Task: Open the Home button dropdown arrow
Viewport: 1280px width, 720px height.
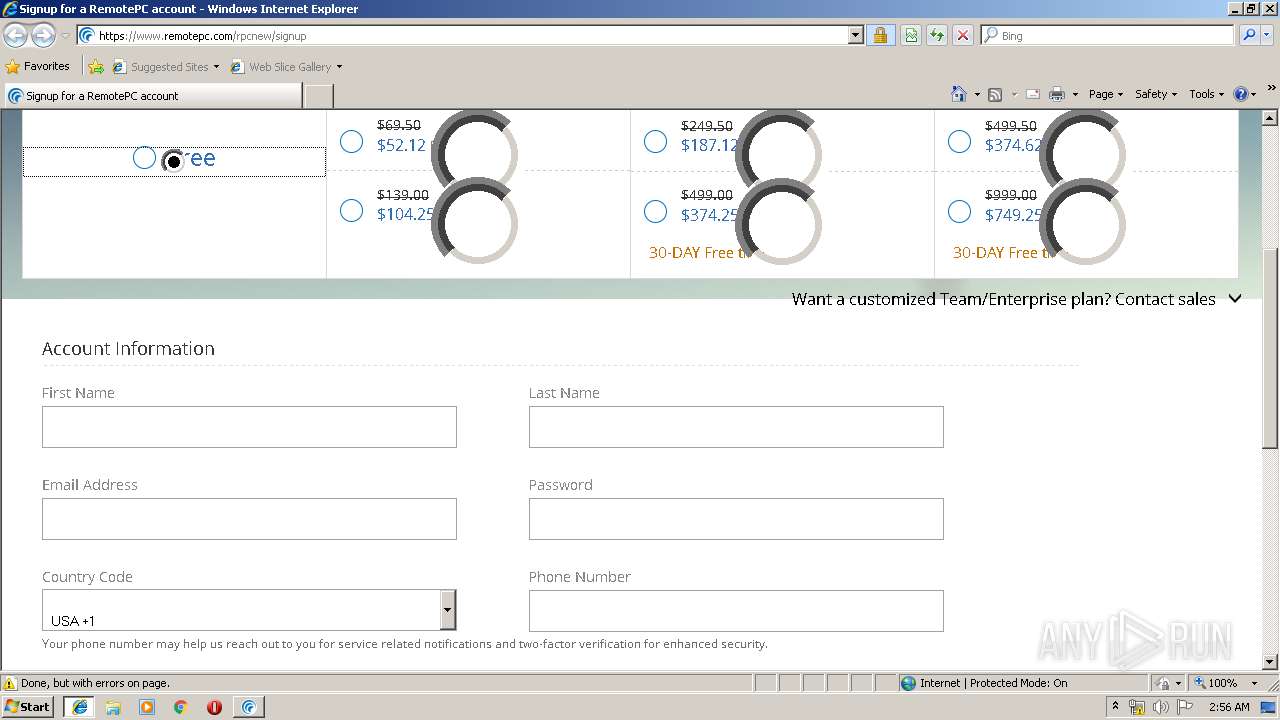Action: 977,94
